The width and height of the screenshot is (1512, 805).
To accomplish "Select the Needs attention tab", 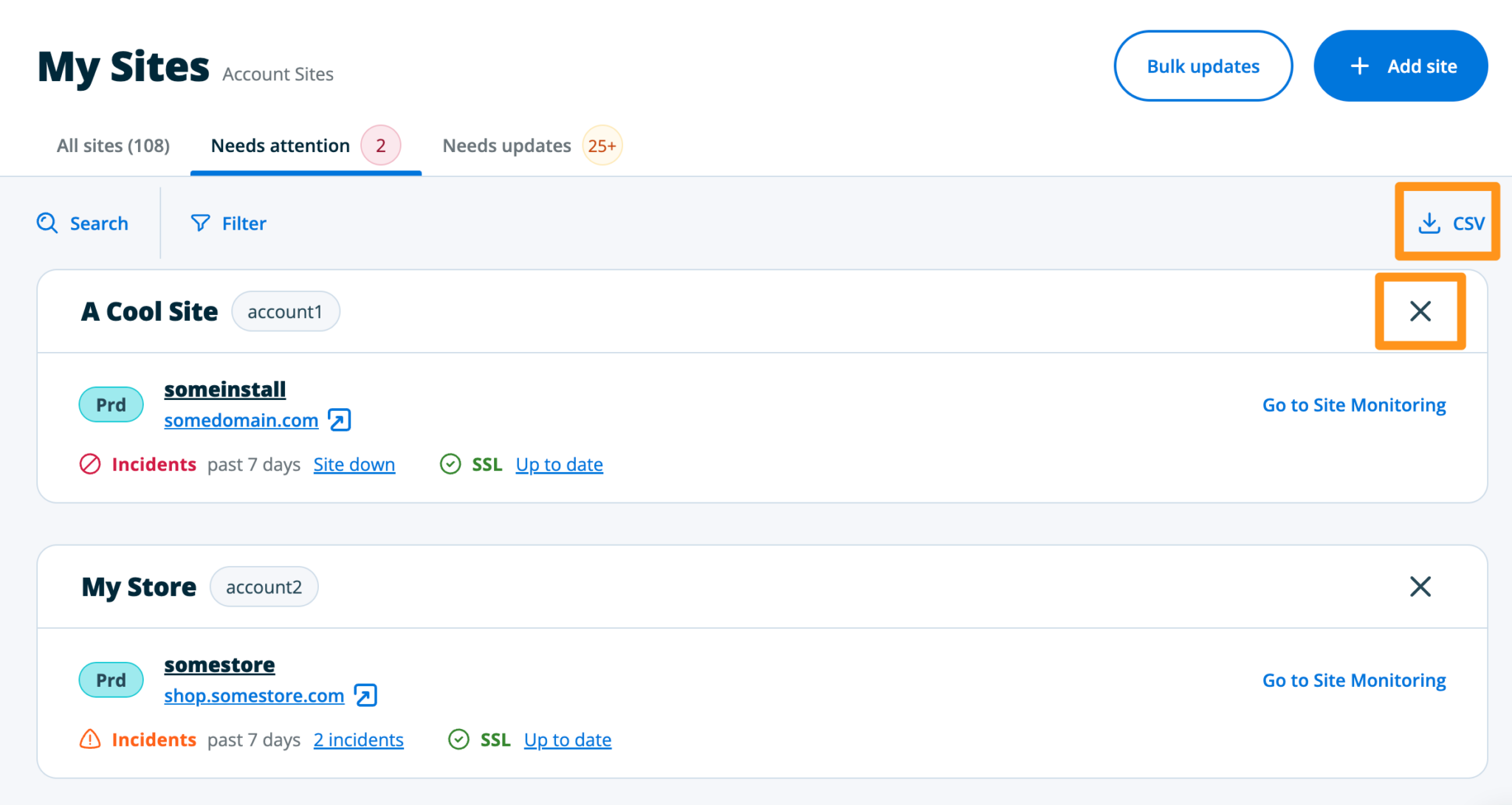I will [x=280, y=145].
